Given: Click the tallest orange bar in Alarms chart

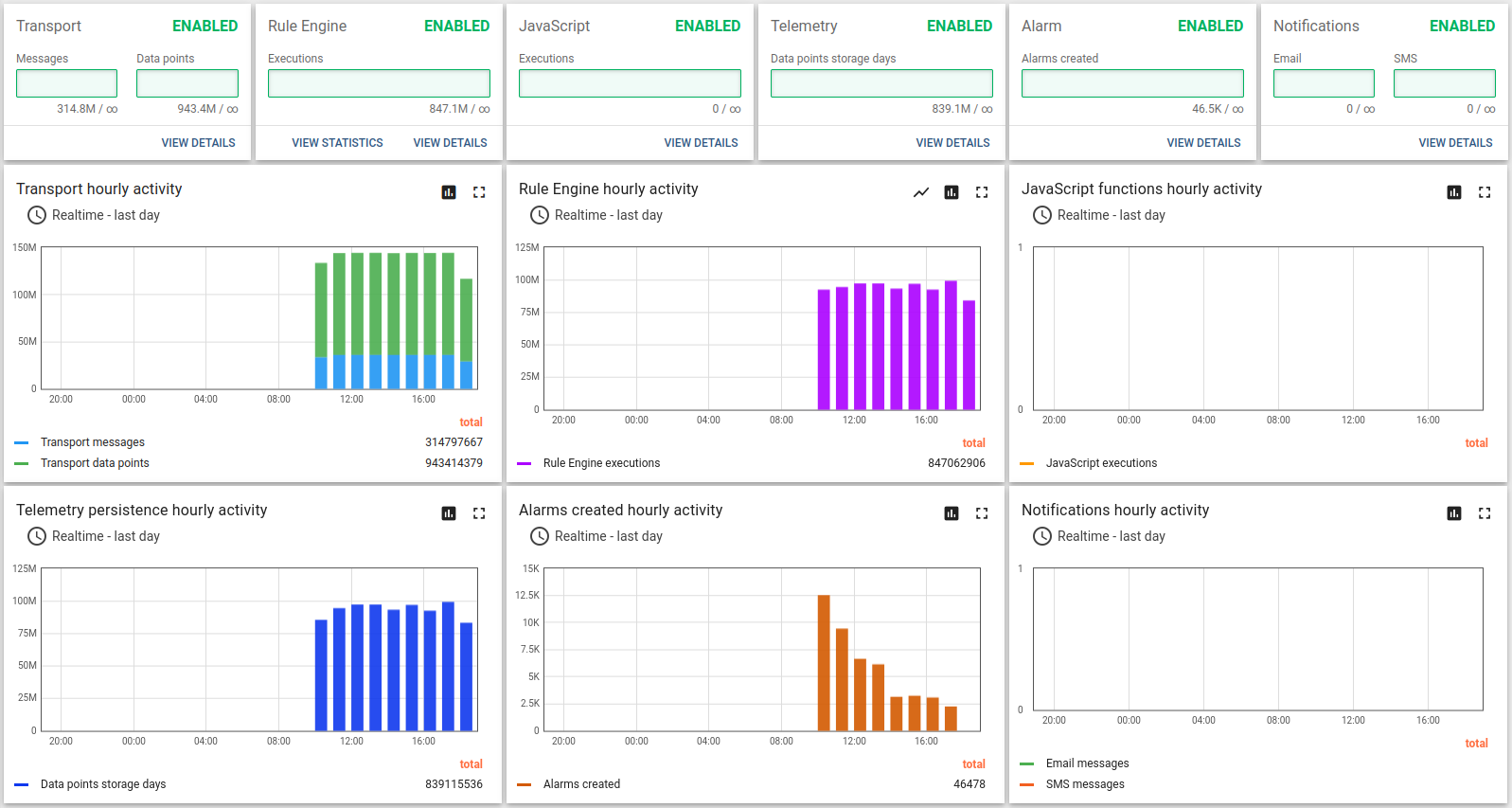Looking at the screenshot, I should [824, 662].
